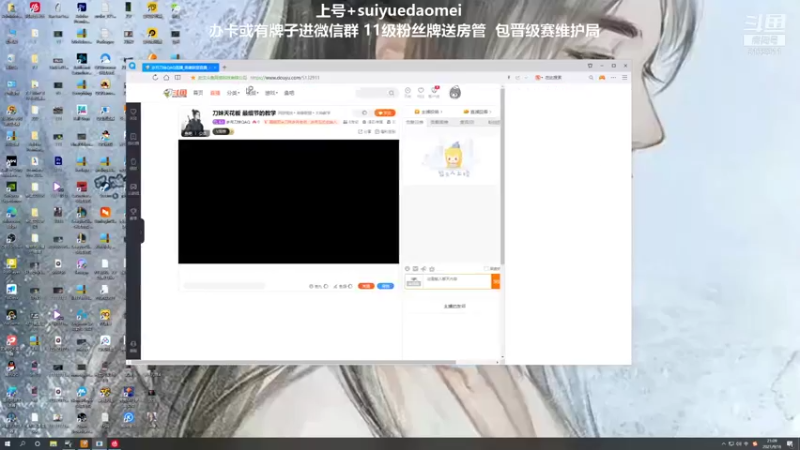
Task: Open the browser hamburger menu
Action: click(624, 78)
